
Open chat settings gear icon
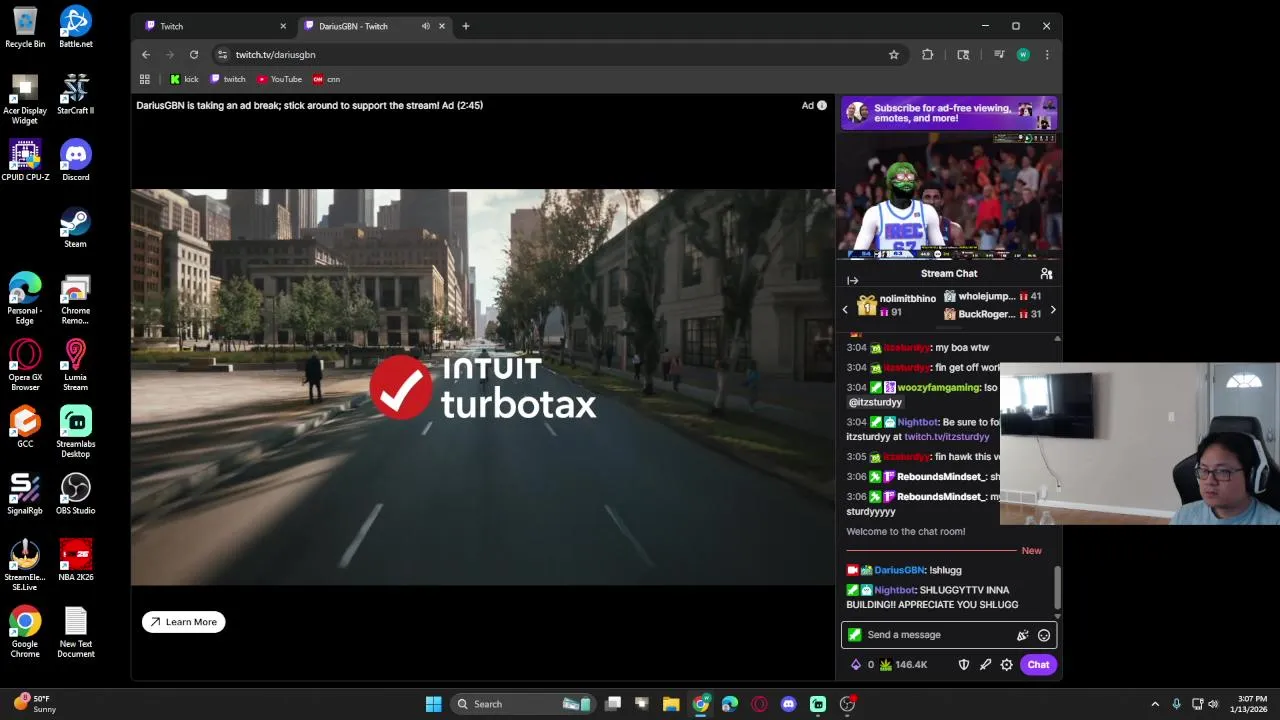pos(1007,665)
